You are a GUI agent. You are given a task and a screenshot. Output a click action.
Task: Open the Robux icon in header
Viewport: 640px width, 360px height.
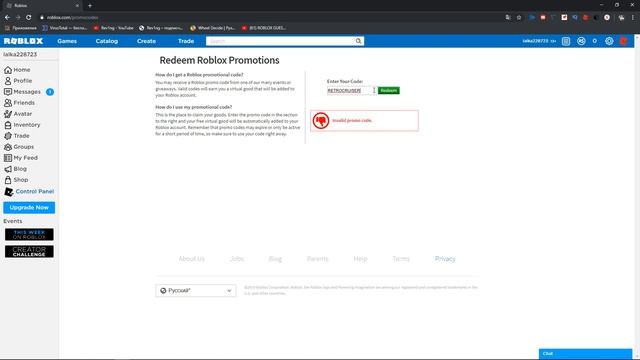pyautogui.click(x=581, y=41)
